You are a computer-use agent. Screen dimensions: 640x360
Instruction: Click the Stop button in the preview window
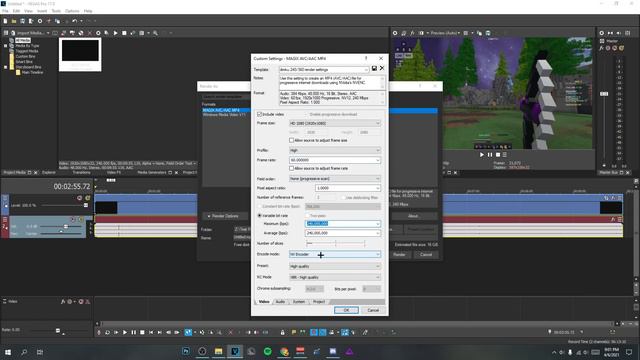coord(498,155)
